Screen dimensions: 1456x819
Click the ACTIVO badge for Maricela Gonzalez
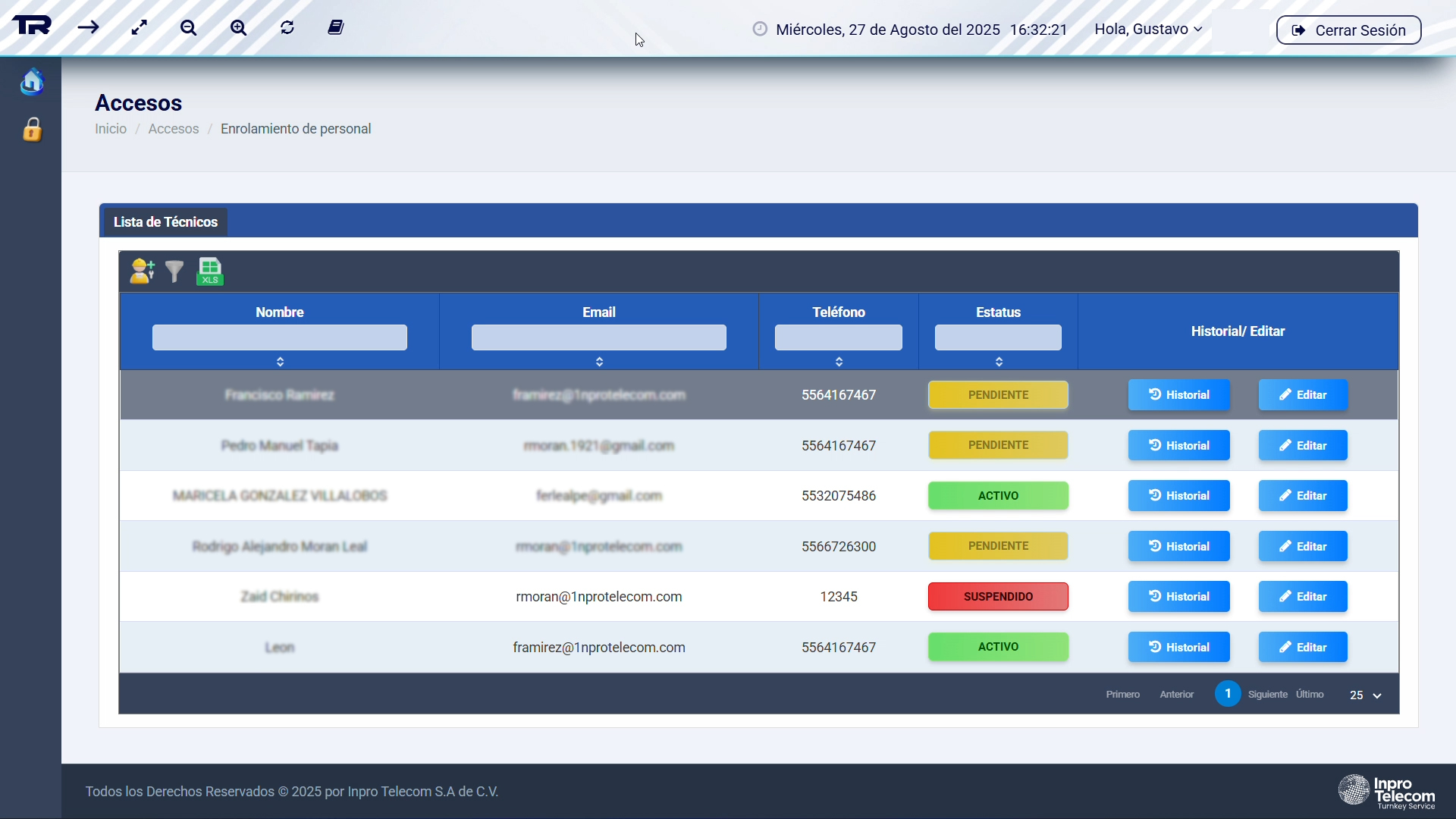point(998,496)
